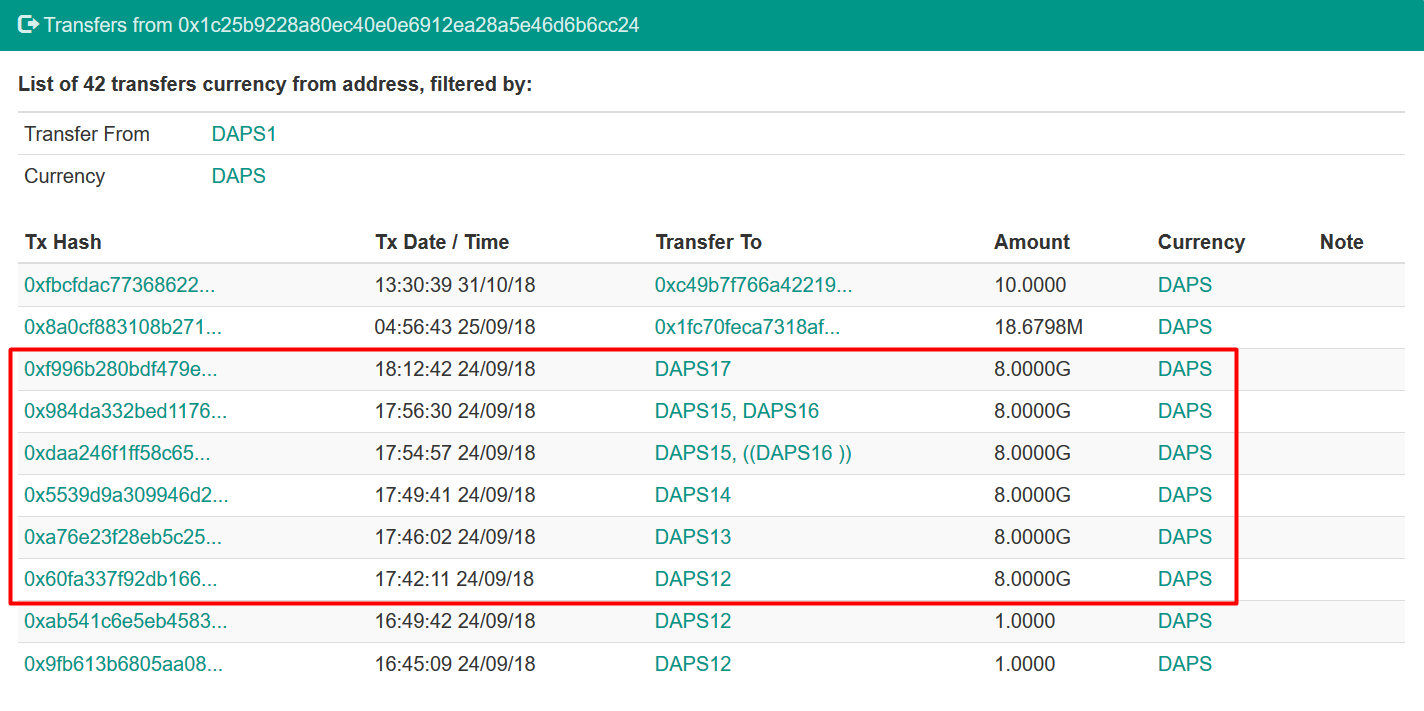
Task: Click the Amount column header
Action: [x=1032, y=242]
